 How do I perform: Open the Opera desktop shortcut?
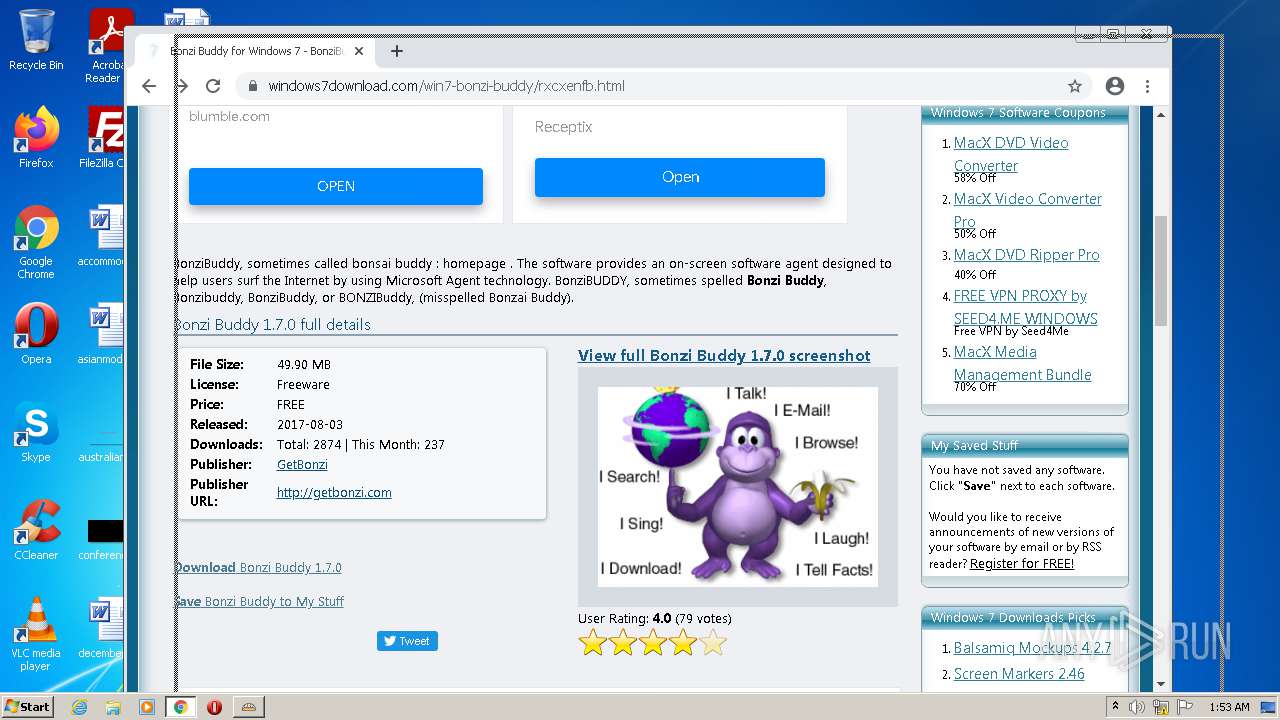click(36, 333)
